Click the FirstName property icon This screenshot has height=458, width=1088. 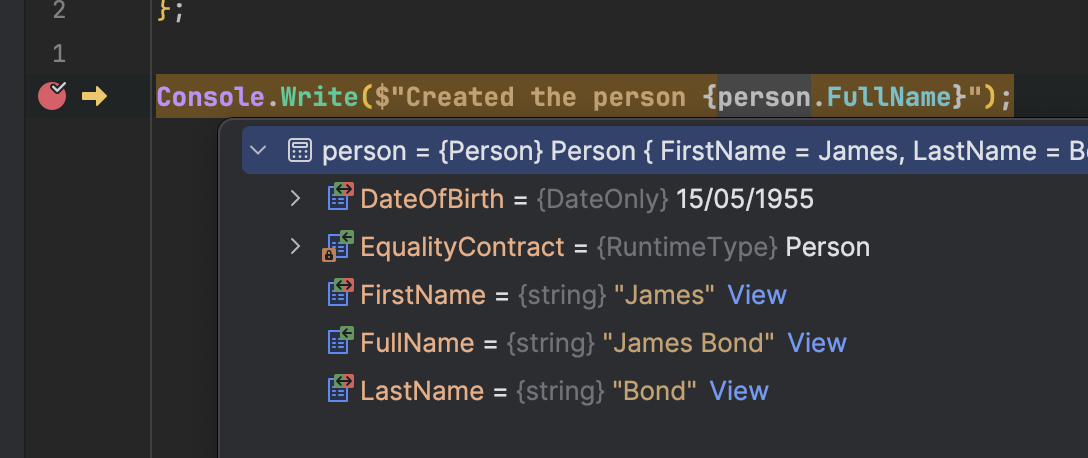pyautogui.click(x=340, y=294)
